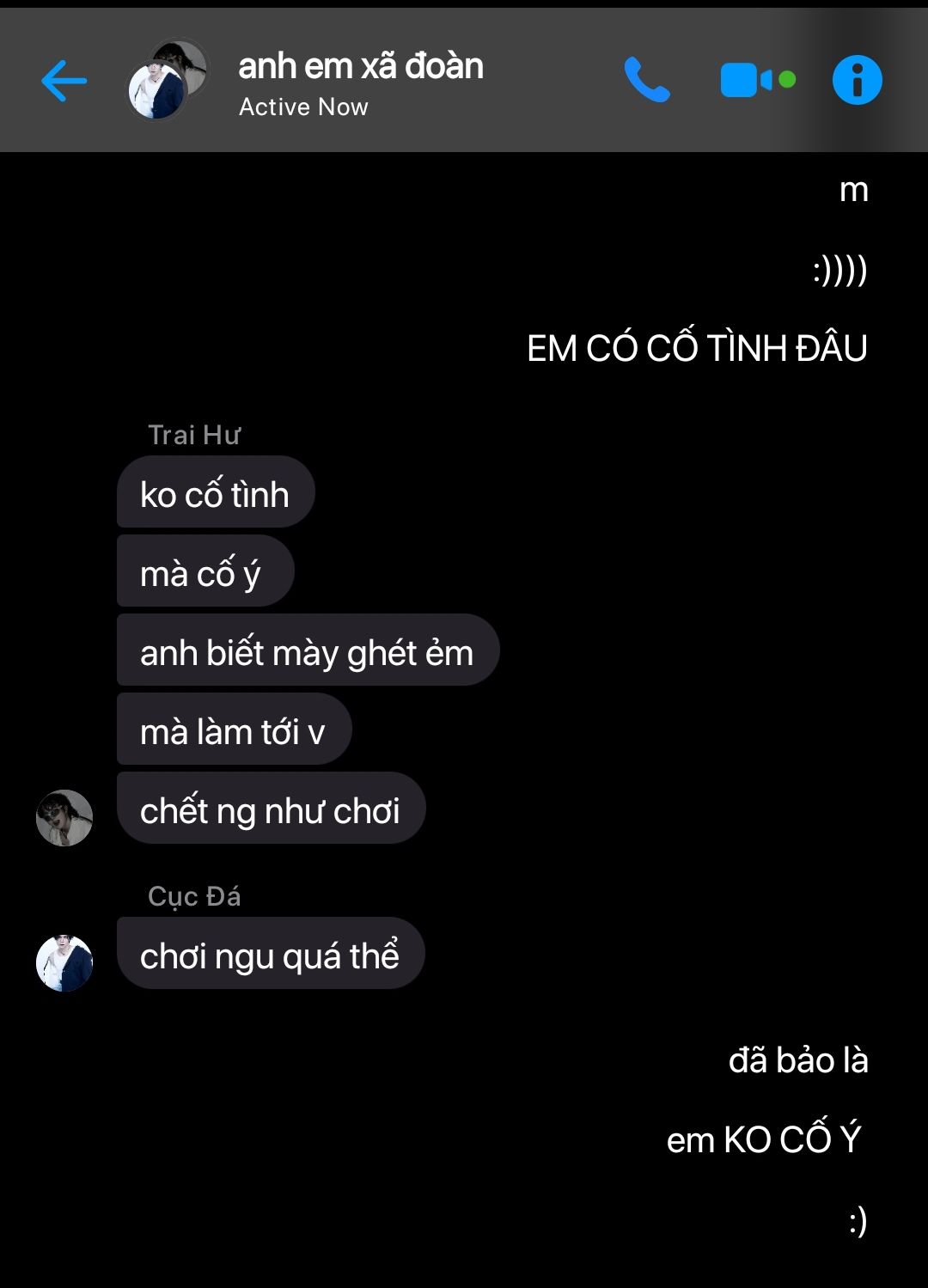Tap the blue back arrow
This screenshot has width=928, height=1288.
tap(64, 81)
